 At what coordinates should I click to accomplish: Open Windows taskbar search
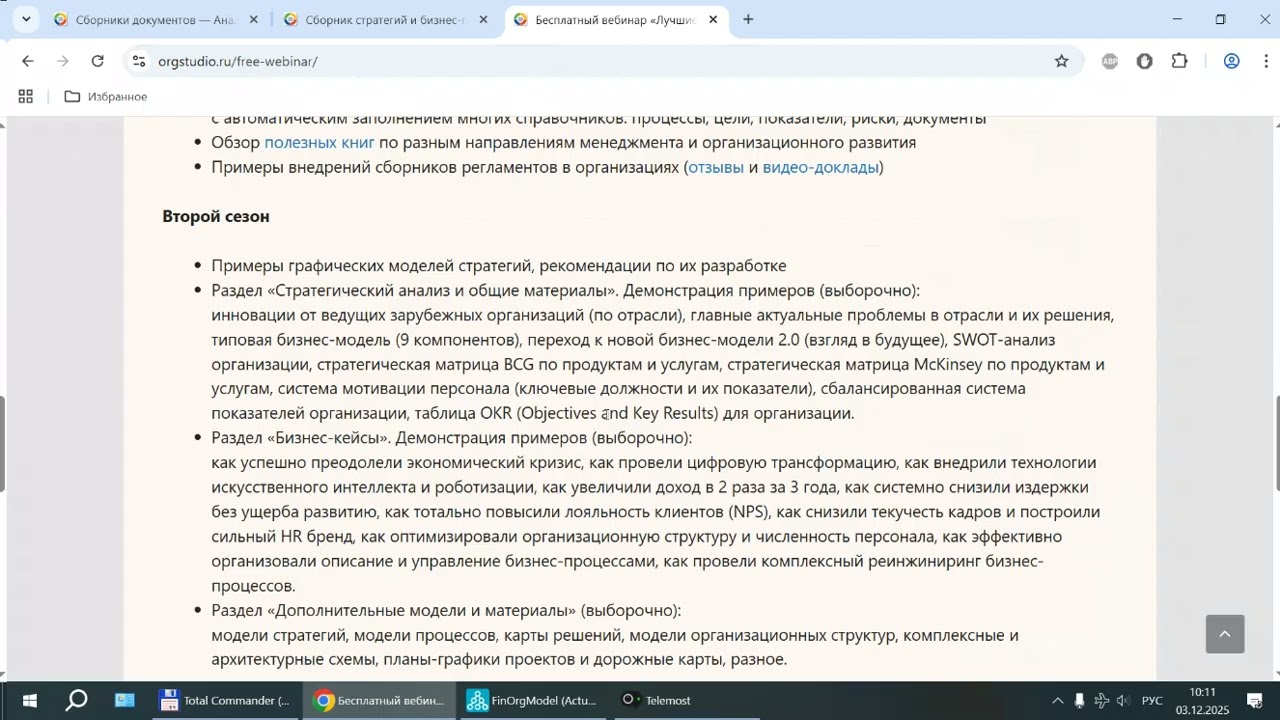pos(76,700)
